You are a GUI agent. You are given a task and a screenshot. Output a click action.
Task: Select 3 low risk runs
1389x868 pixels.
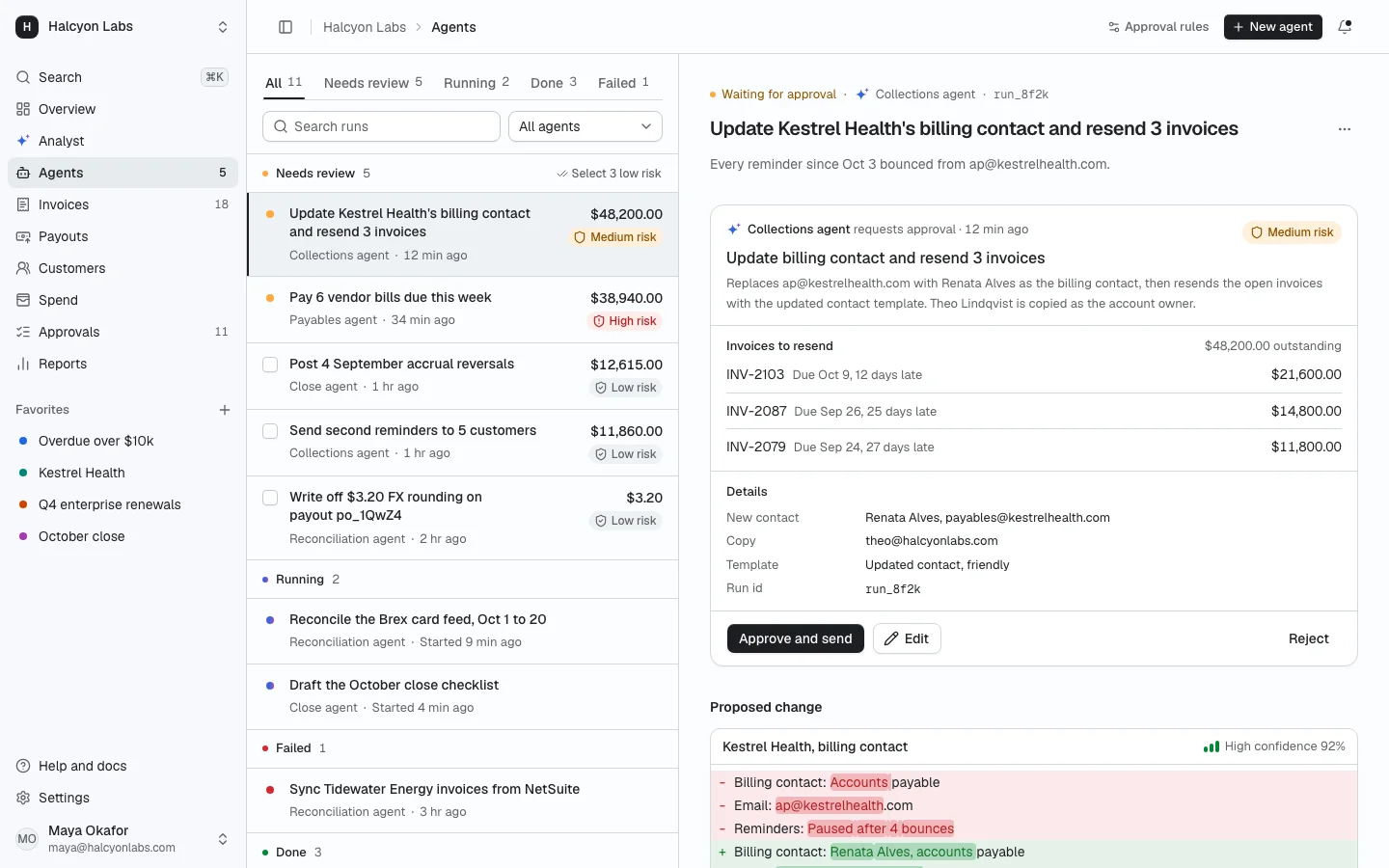[610, 174]
